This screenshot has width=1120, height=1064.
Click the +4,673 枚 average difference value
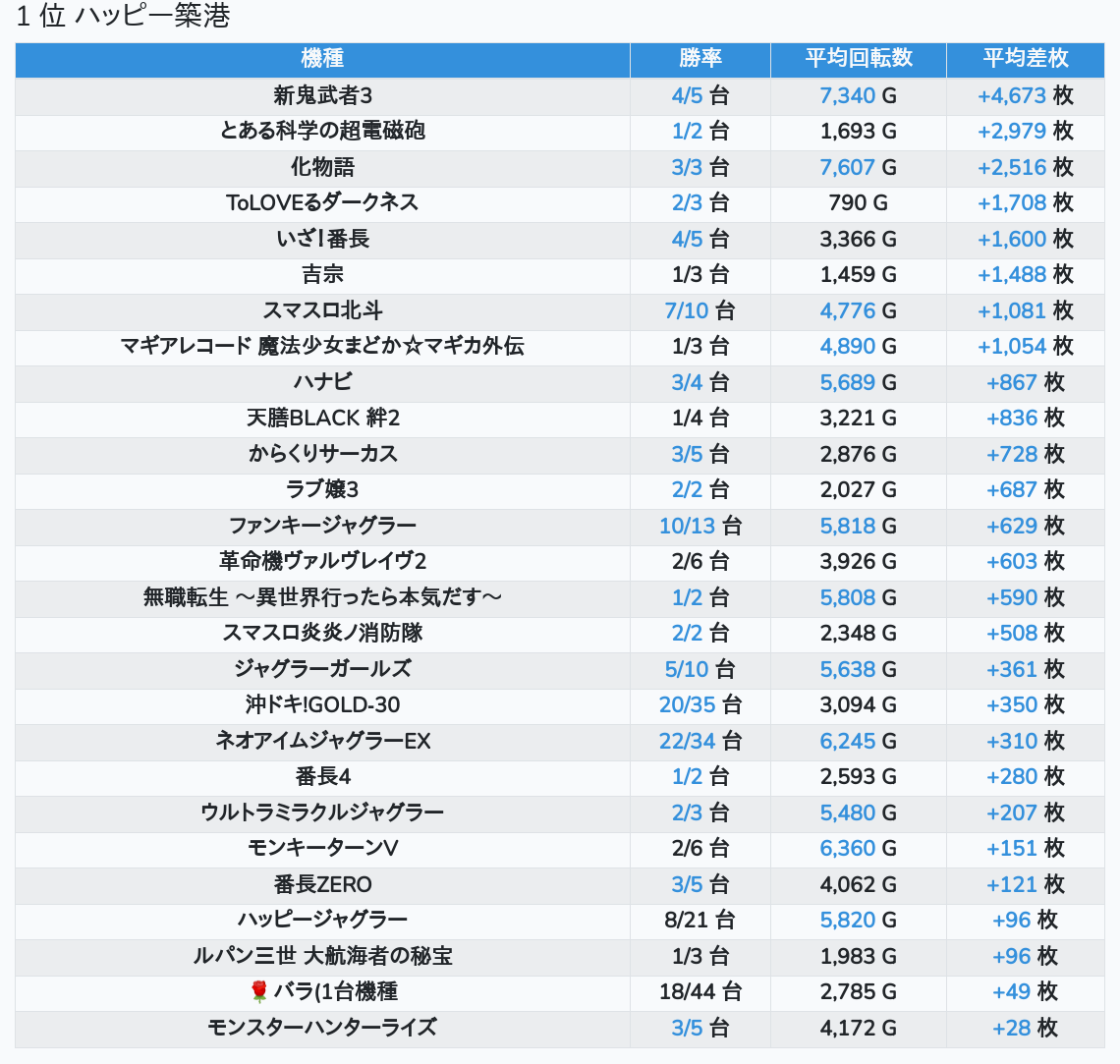point(1025,95)
